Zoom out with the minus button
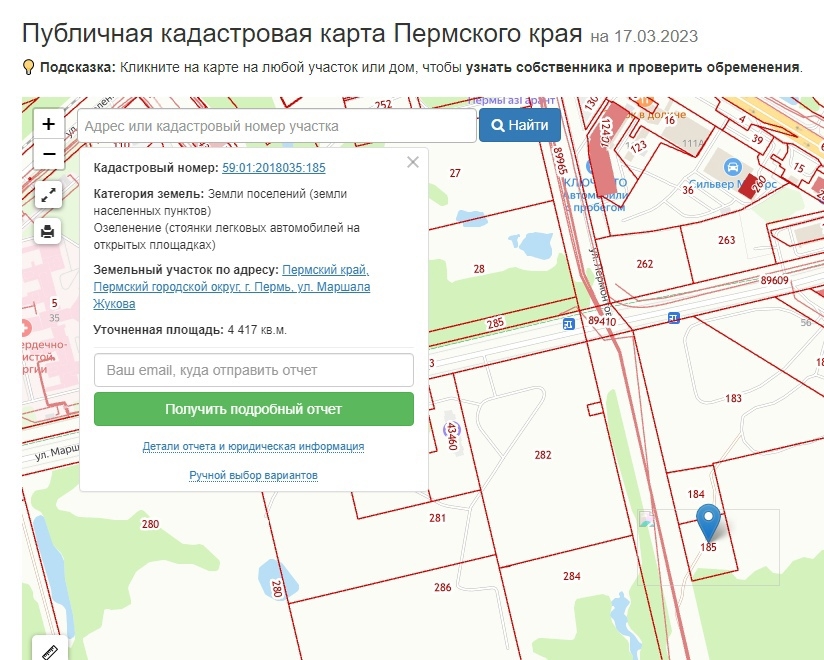This screenshot has height=660, width=824. (48, 154)
